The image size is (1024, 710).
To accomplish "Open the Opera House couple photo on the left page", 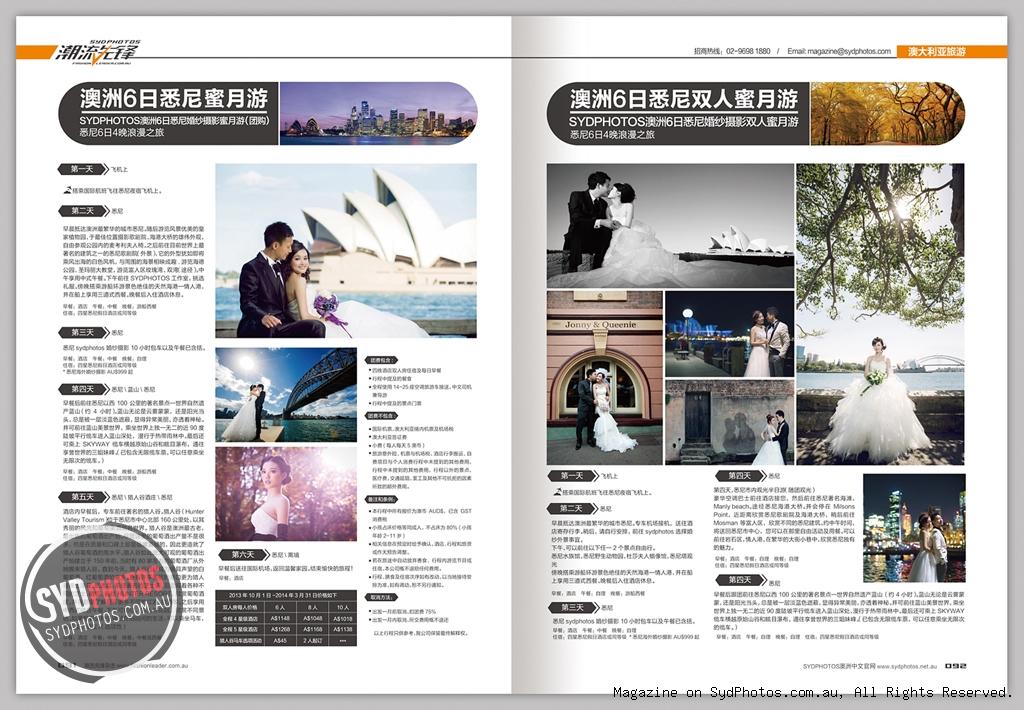I will 346,250.
